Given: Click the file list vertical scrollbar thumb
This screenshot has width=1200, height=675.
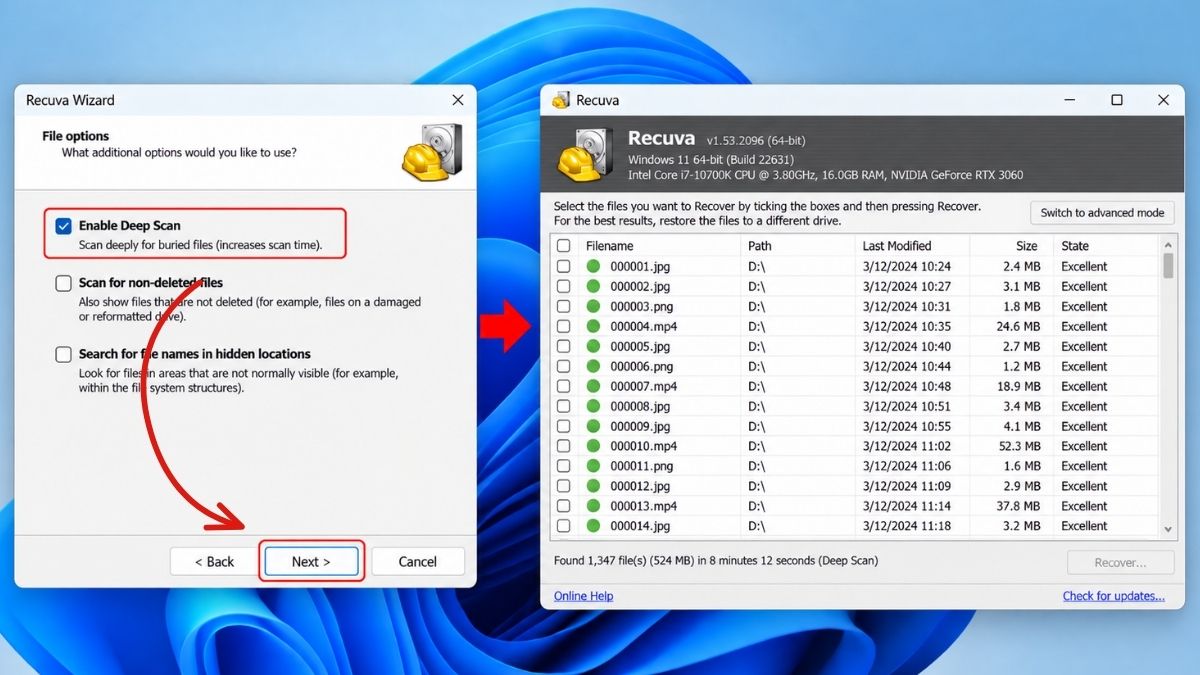Looking at the screenshot, I should [x=1168, y=265].
